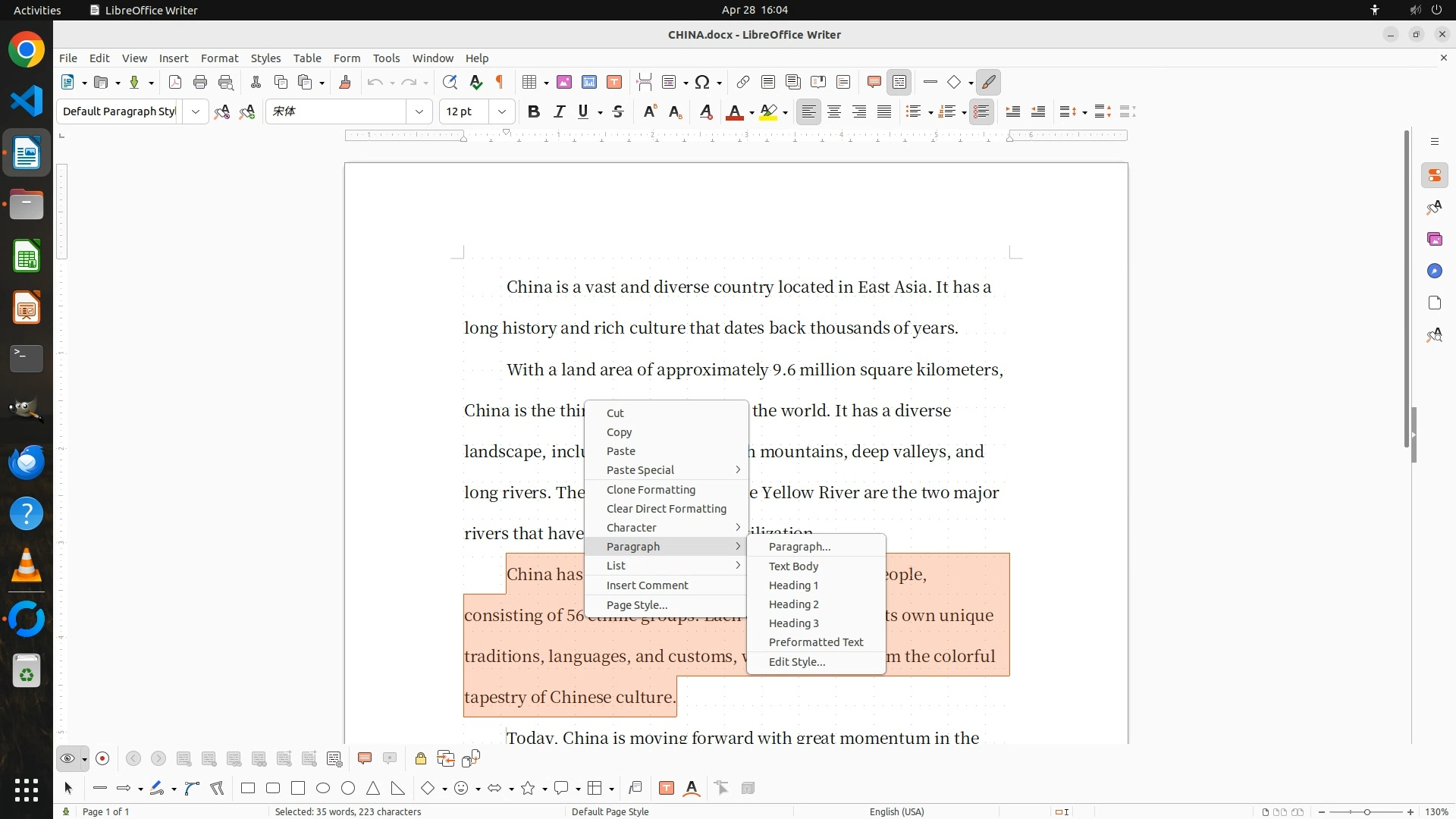Screen dimensions: 1456x819
Task: Click the Strikethrough formatting icon
Action: [618, 112]
